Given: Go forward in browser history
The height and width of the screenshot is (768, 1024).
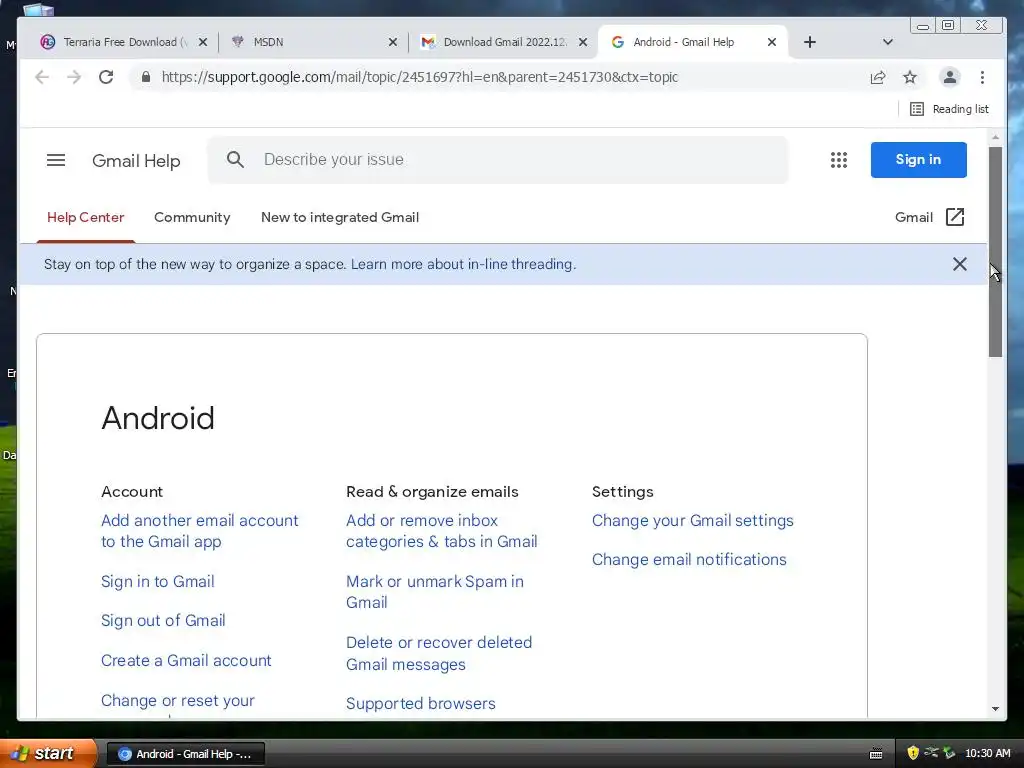Looking at the screenshot, I should coord(74,77).
